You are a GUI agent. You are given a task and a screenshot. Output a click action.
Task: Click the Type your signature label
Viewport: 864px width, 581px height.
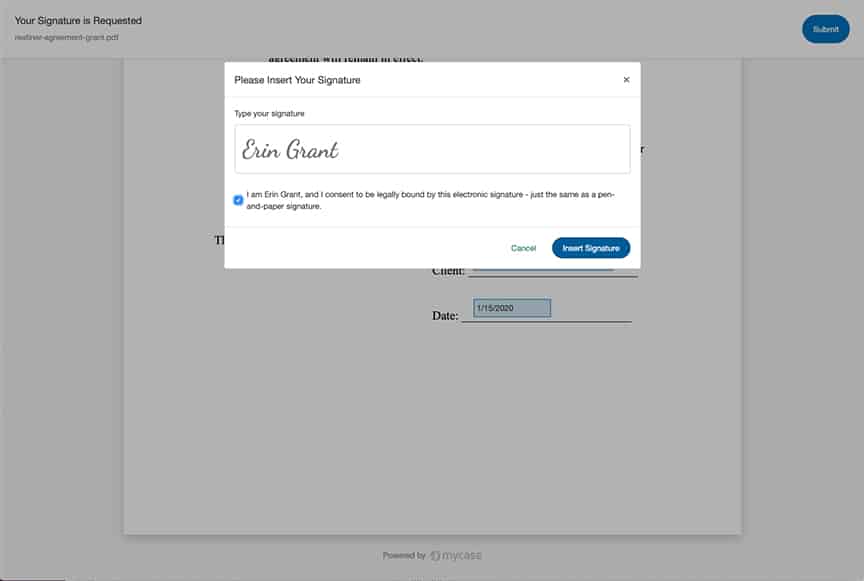pyautogui.click(x=269, y=114)
